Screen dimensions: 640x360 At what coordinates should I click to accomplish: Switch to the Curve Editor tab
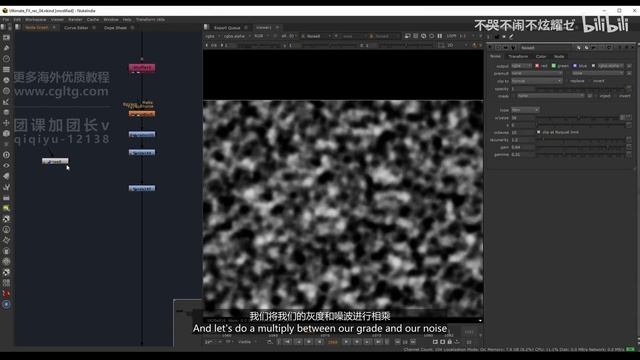(x=76, y=28)
